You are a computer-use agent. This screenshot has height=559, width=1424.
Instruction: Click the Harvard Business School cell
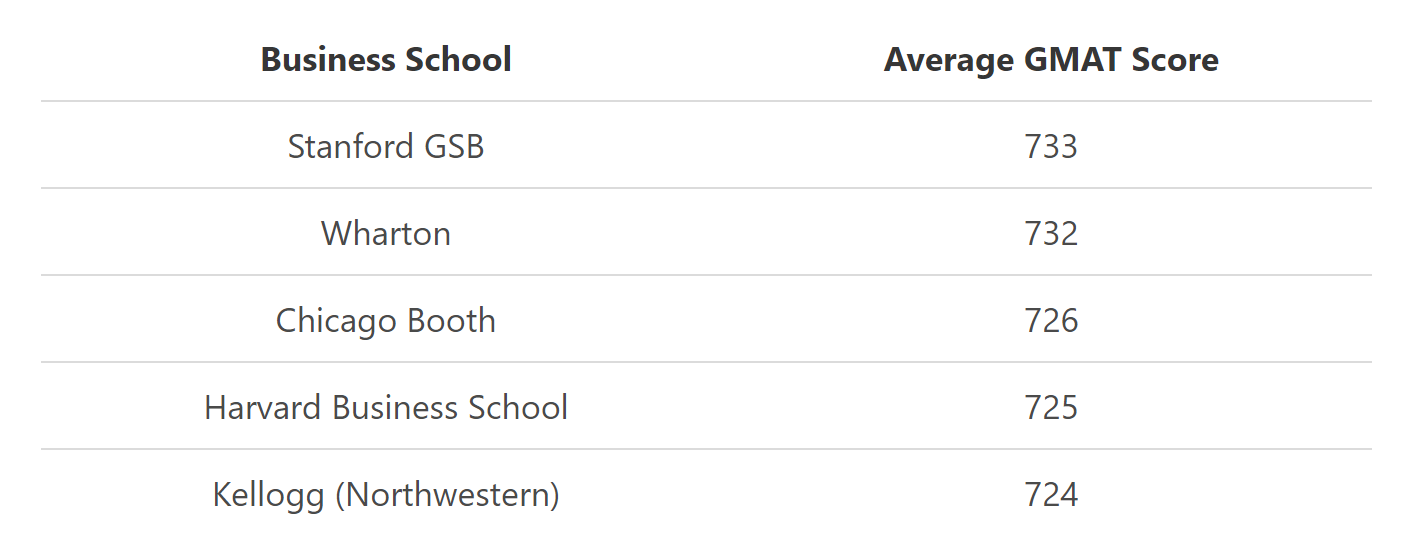386,408
